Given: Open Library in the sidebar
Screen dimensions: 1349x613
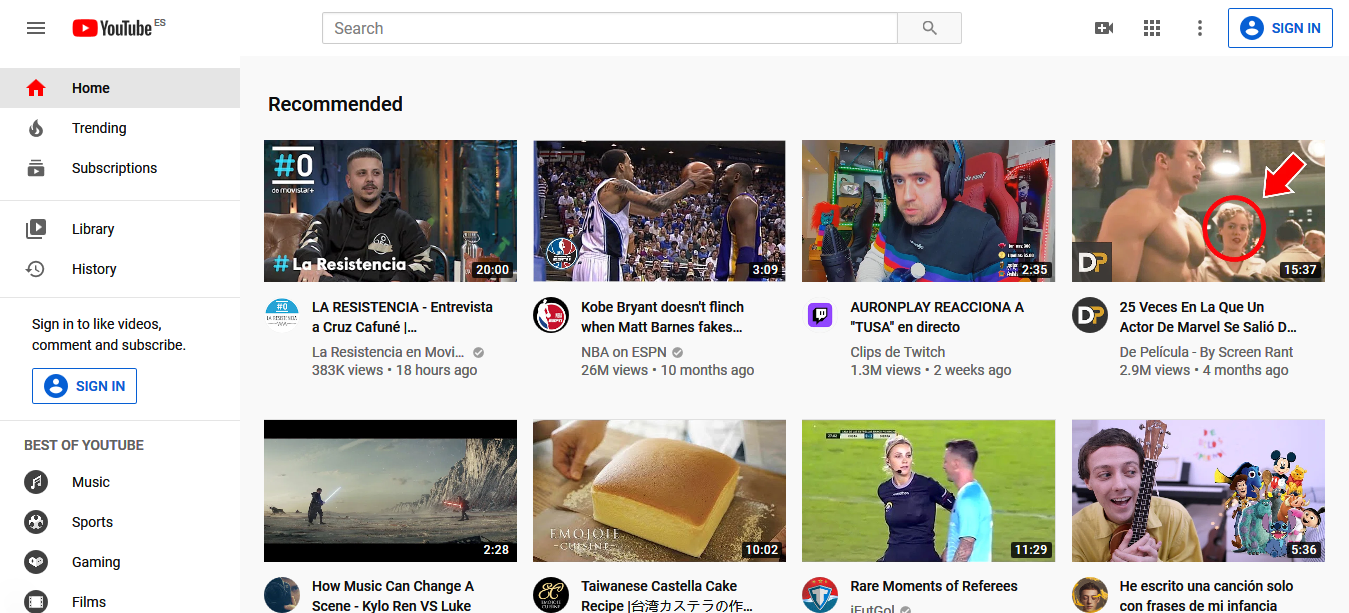Looking at the screenshot, I should pos(120,229).
